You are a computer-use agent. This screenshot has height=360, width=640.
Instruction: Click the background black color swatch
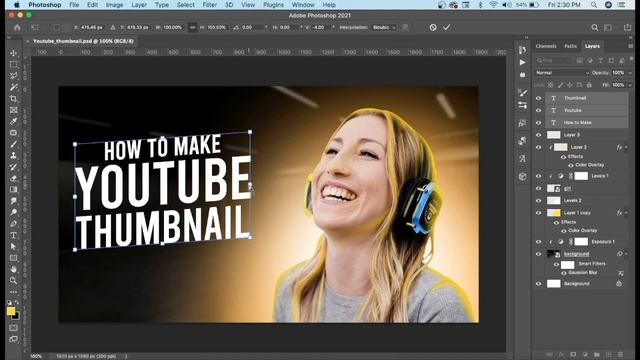click(16, 316)
